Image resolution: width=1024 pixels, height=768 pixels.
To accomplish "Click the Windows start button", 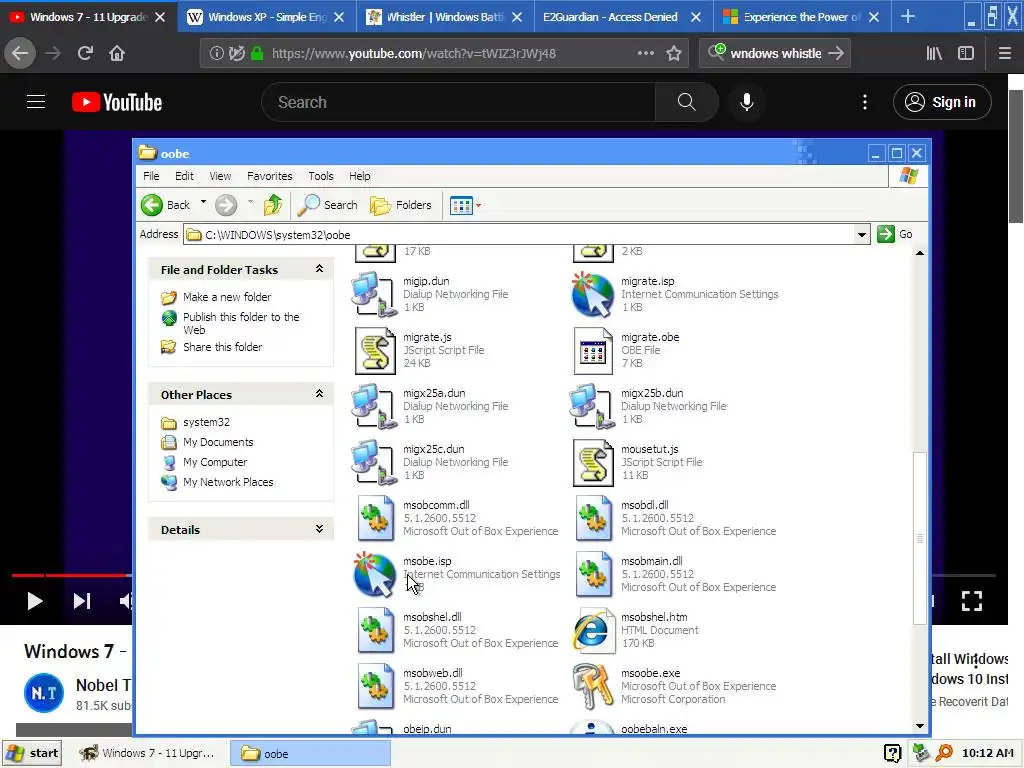I will pyautogui.click(x=32, y=753).
